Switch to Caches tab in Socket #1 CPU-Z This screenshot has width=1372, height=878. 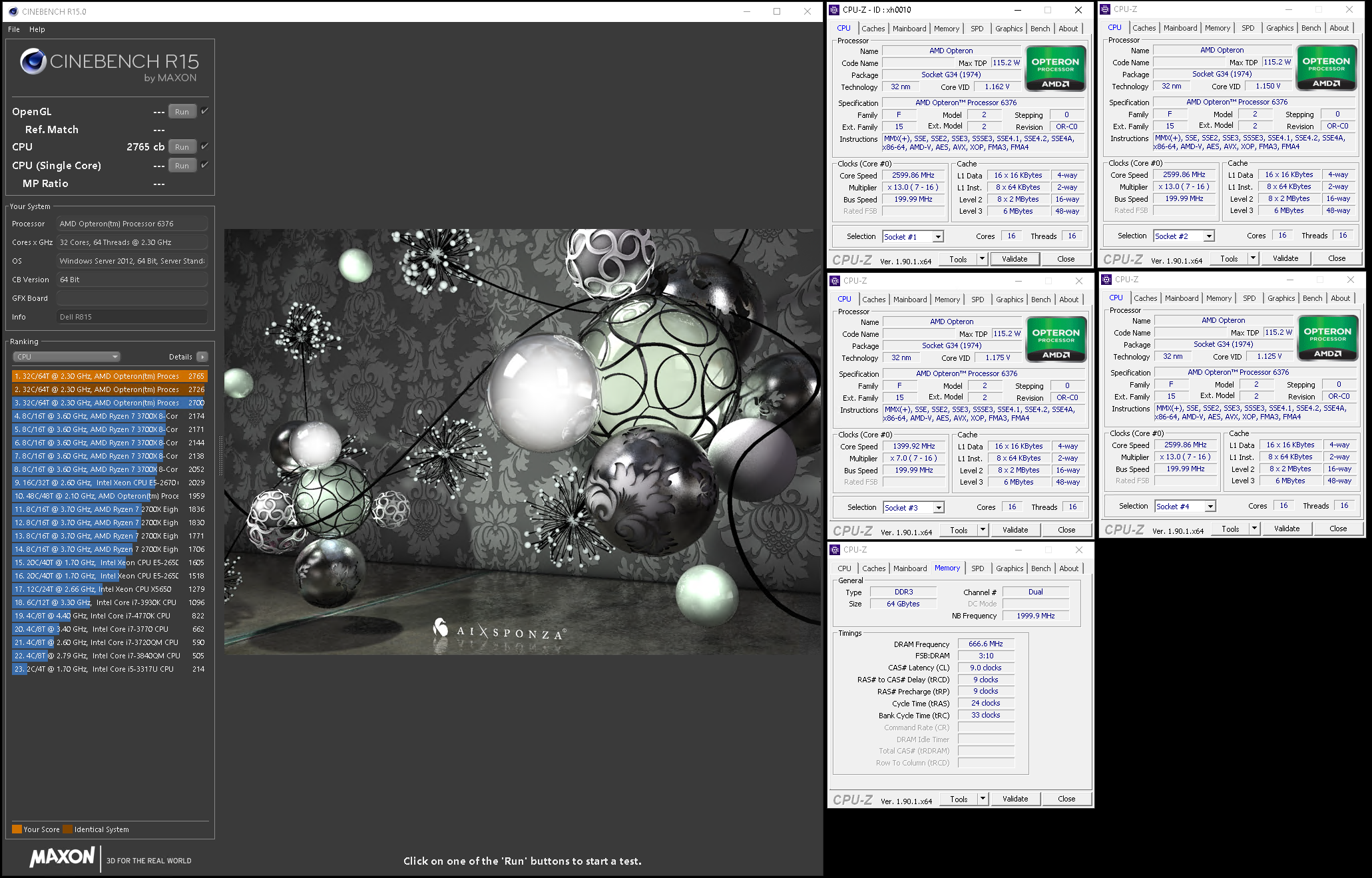pos(873,29)
